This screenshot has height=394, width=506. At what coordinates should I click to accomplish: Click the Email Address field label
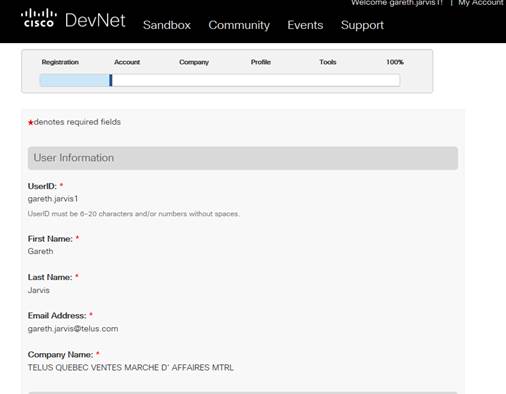[57, 316]
